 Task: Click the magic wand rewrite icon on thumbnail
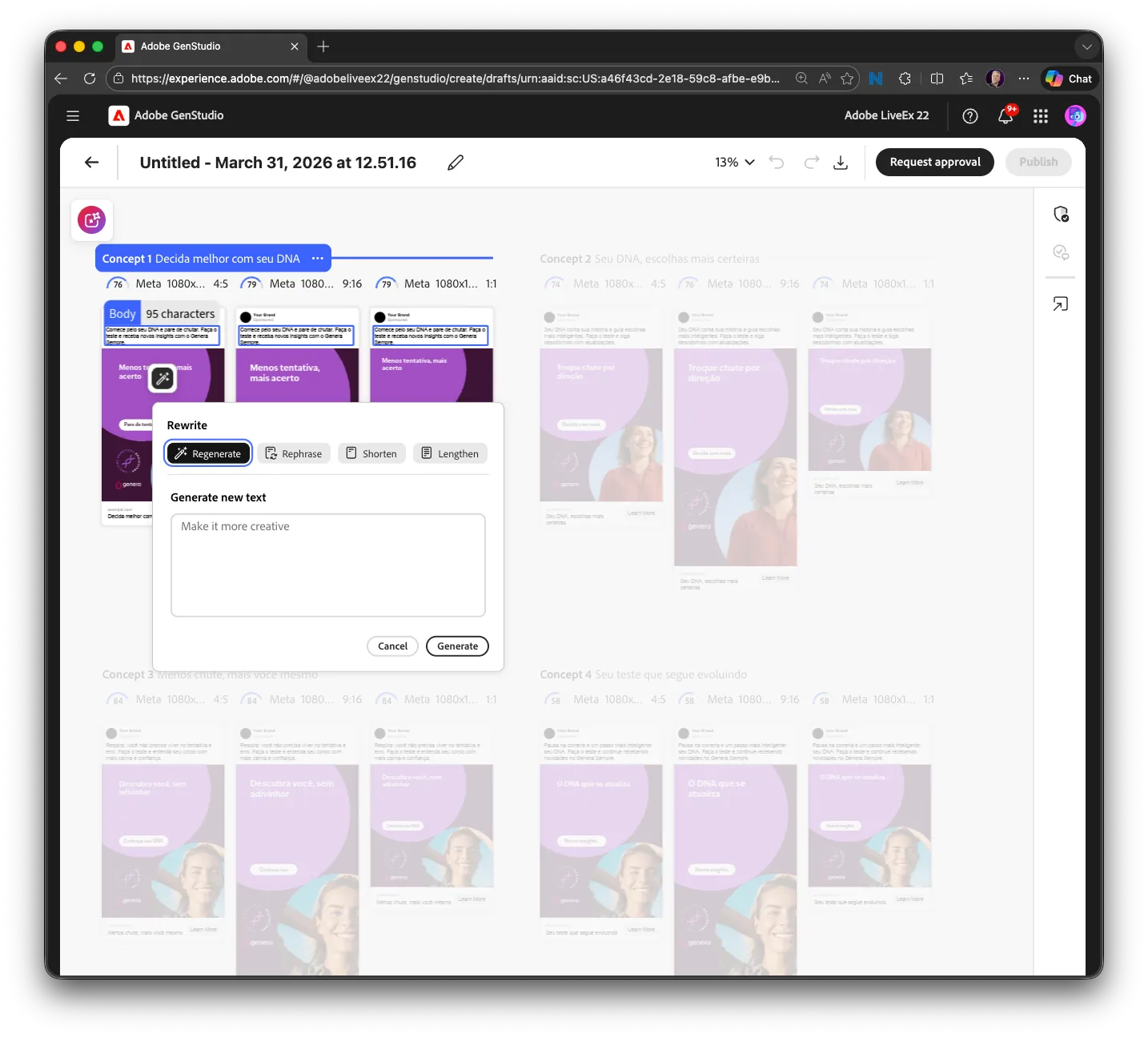click(163, 378)
